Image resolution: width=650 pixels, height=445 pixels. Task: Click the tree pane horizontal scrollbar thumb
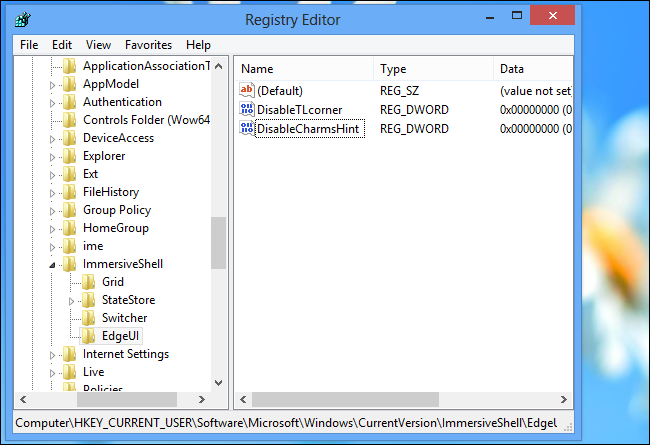(127, 399)
